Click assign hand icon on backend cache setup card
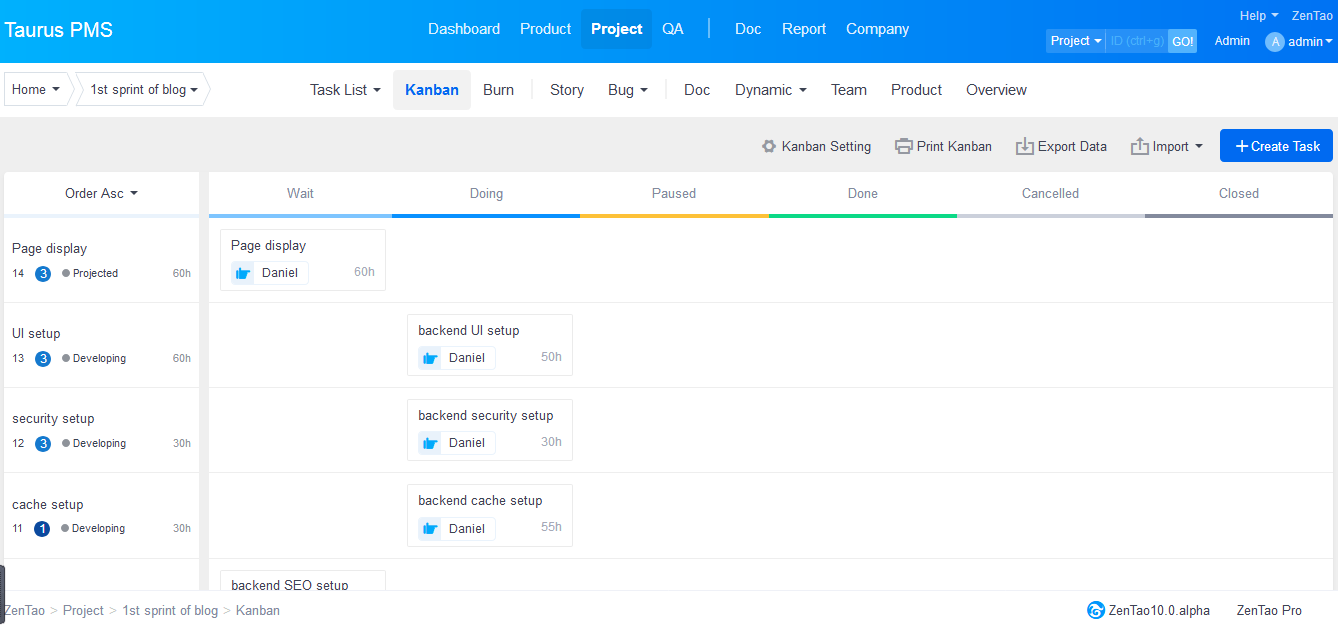1338x627 pixels. tap(429, 529)
